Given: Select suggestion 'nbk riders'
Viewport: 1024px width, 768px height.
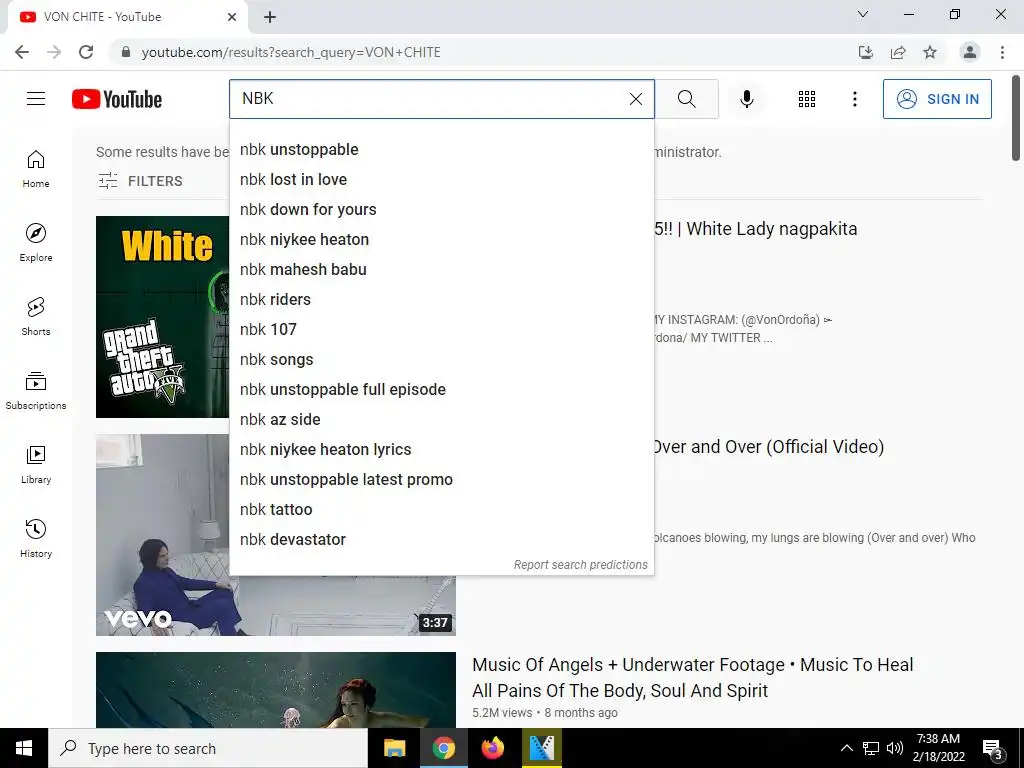Looking at the screenshot, I should click(x=441, y=300).
